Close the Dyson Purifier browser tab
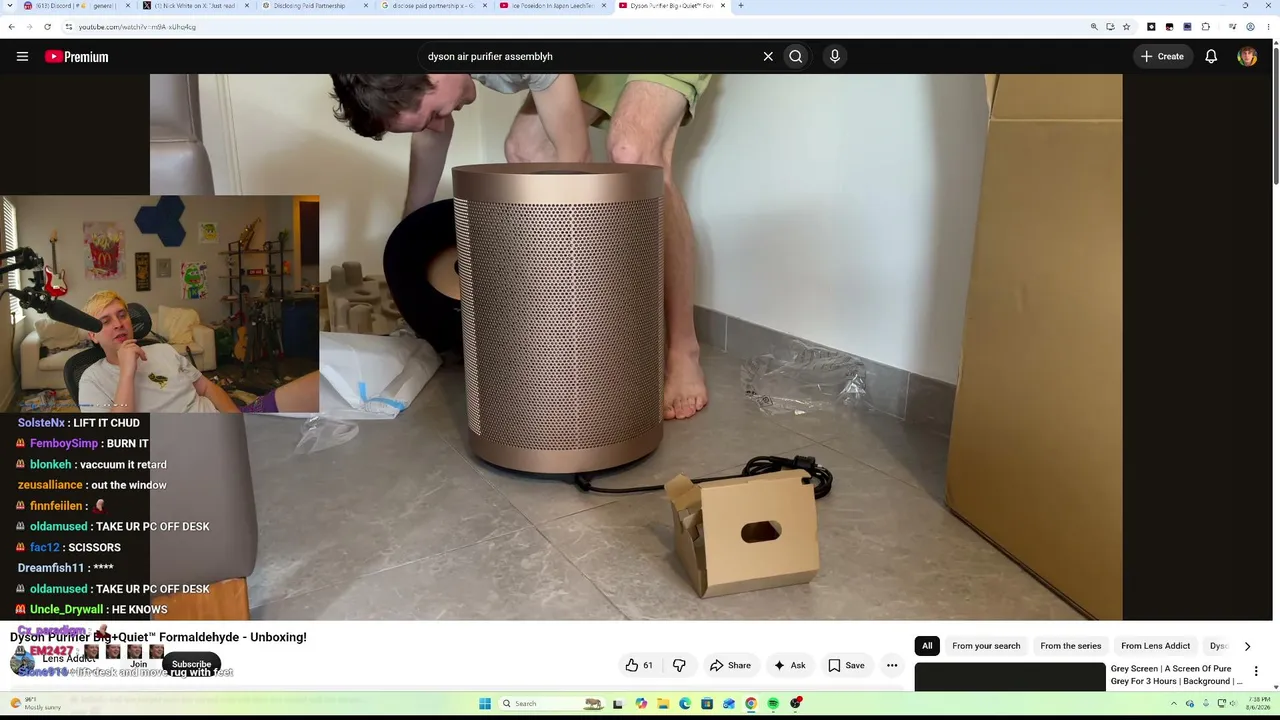The height and width of the screenshot is (720, 1280). 722,6
